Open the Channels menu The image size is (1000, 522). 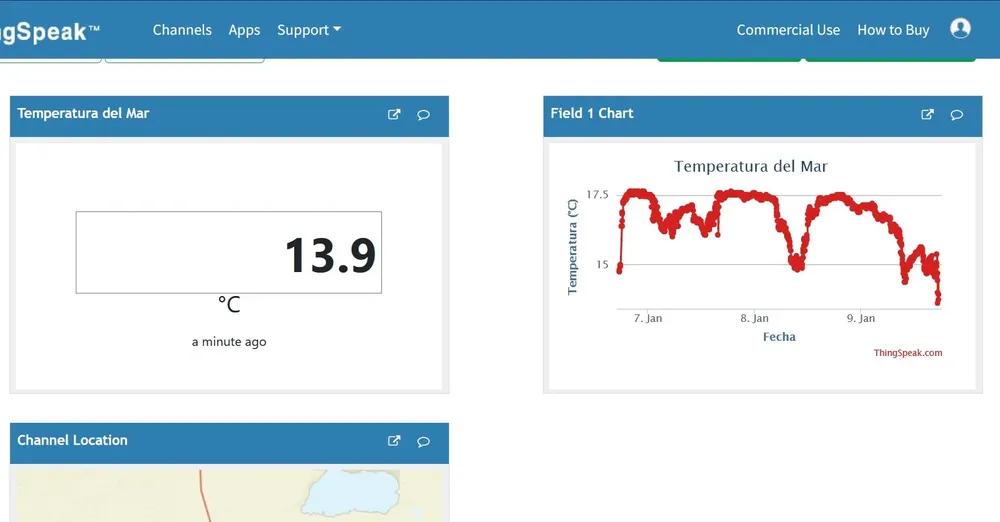point(182,30)
